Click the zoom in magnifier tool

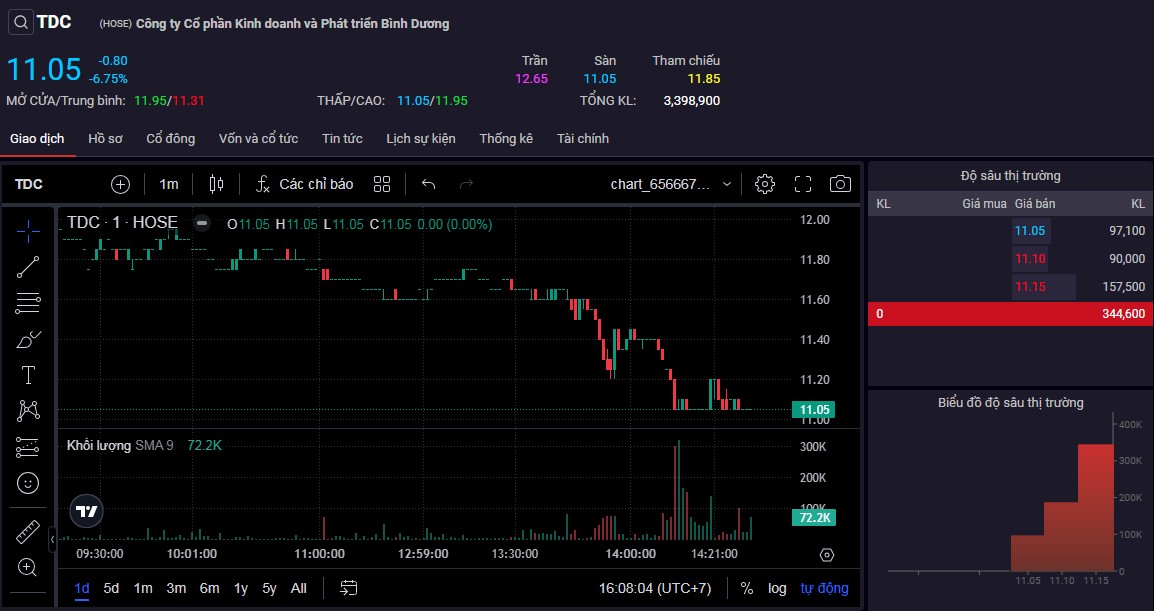28,568
